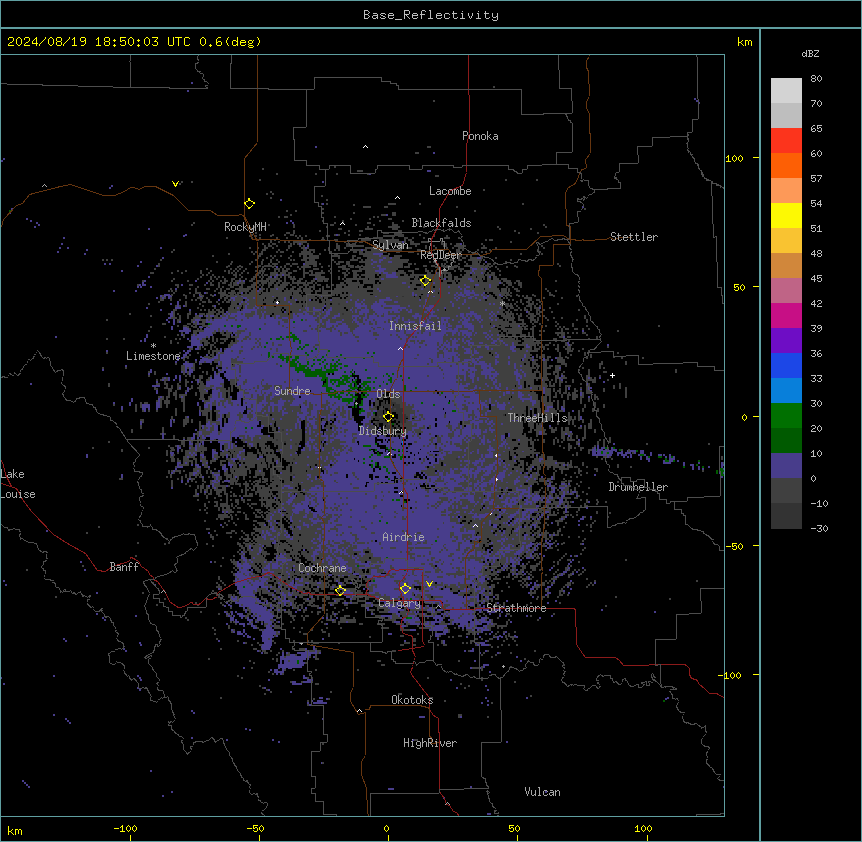The width and height of the screenshot is (862, 842).
Task: Click the 80 value on dBZ legend
Action: coord(816,79)
